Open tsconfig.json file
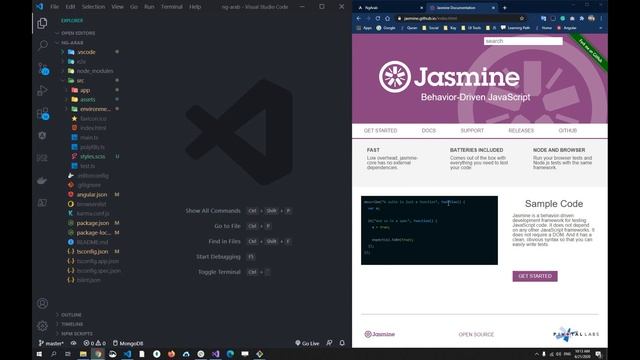This screenshot has height=360, width=640. [92, 251]
